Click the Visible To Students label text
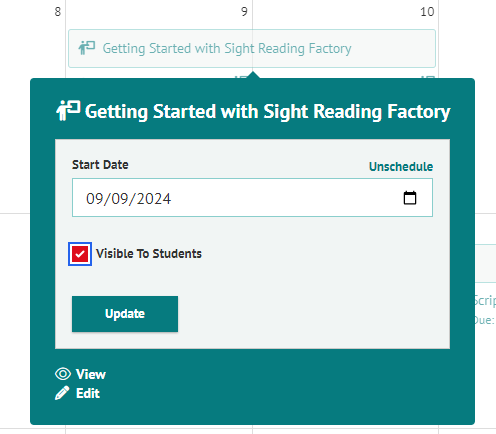 click(x=149, y=254)
